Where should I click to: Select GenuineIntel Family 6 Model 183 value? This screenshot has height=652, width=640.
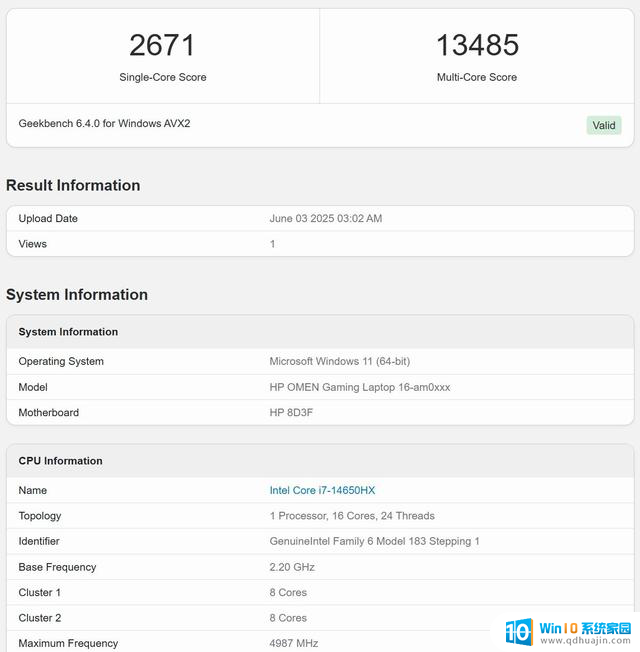click(374, 541)
